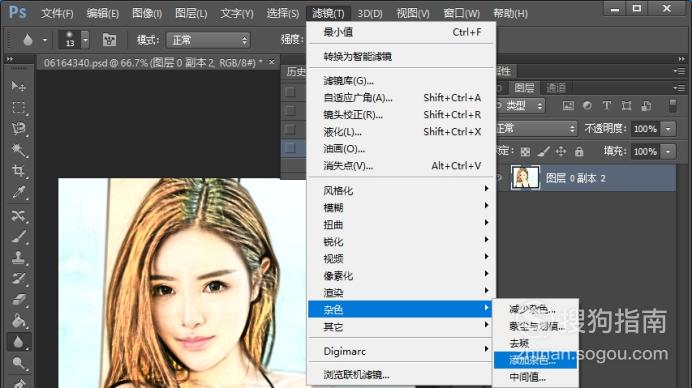Open the 模式 blend mode dropdown

point(208,40)
